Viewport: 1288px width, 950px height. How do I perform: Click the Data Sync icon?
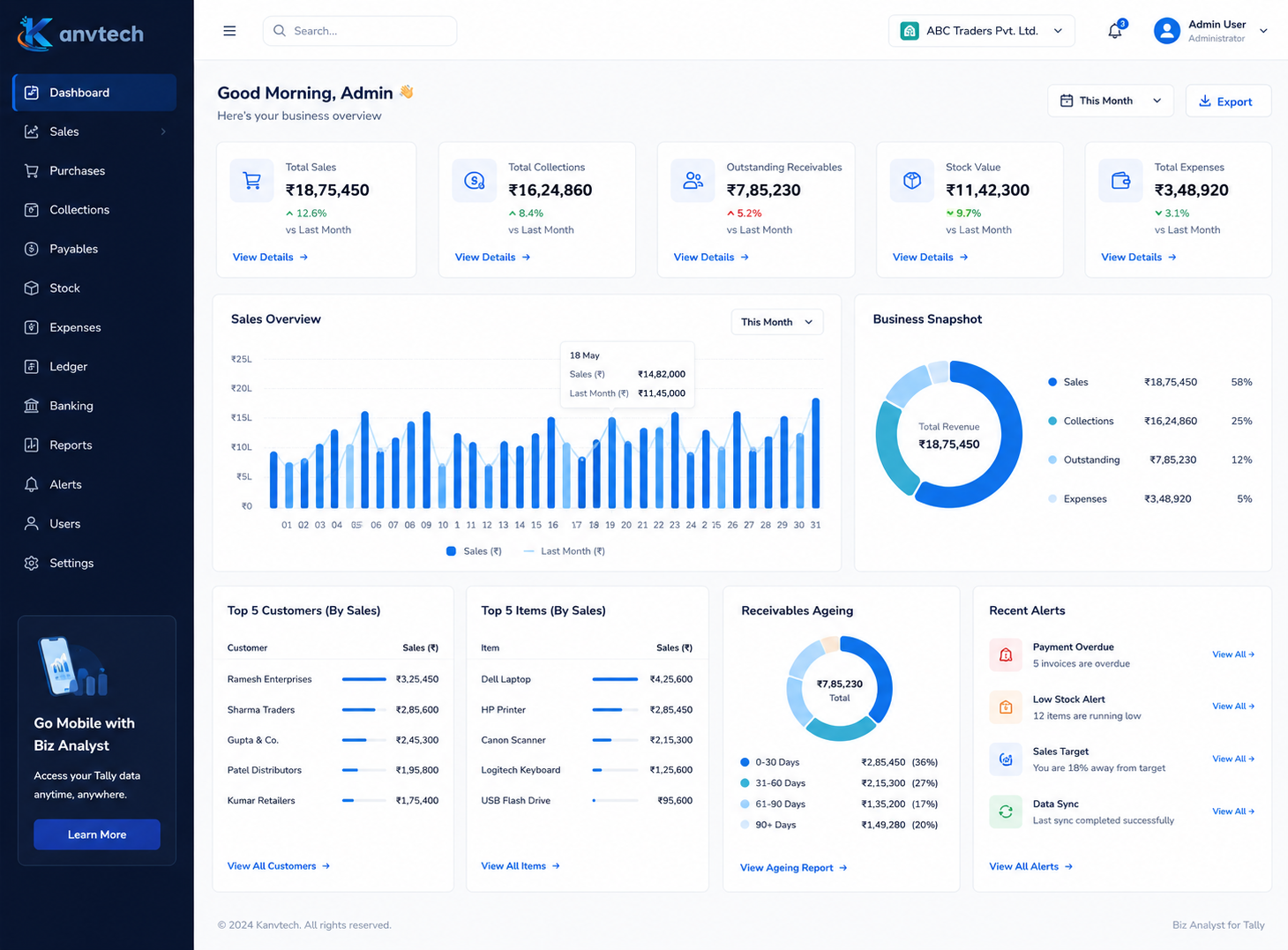coord(1006,812)
